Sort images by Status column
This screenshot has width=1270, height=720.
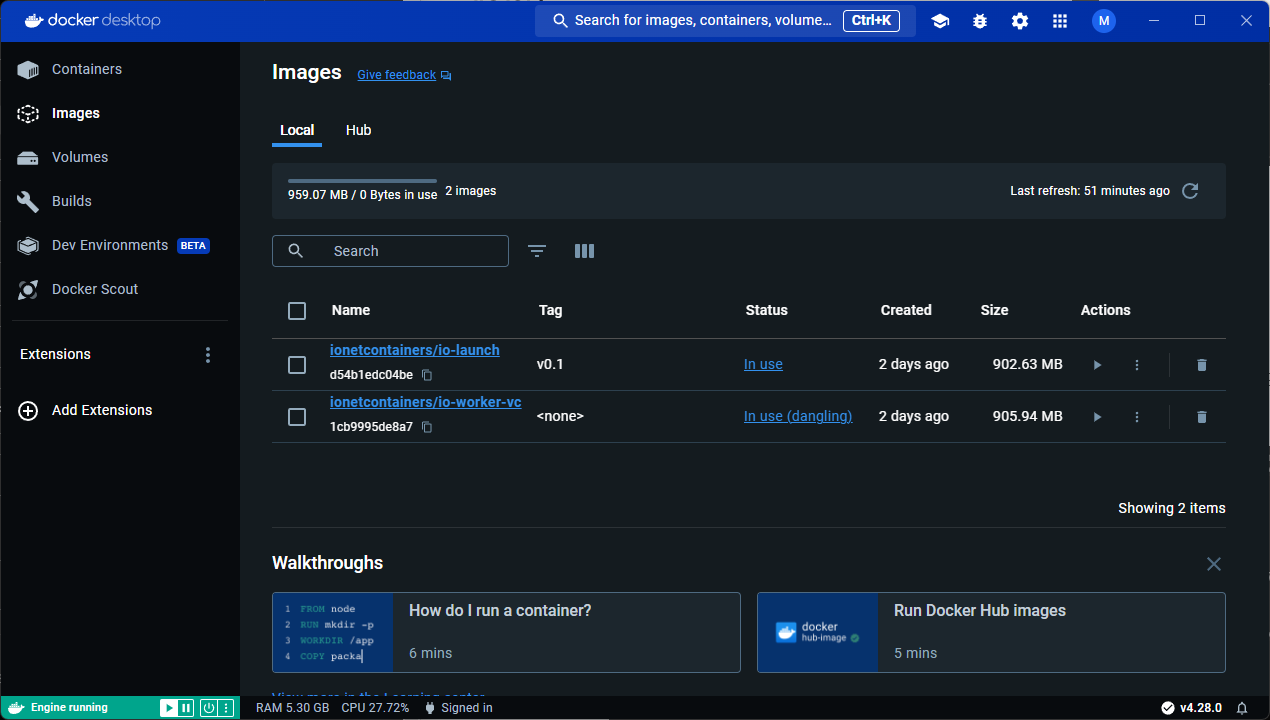[x=767, y=310]
